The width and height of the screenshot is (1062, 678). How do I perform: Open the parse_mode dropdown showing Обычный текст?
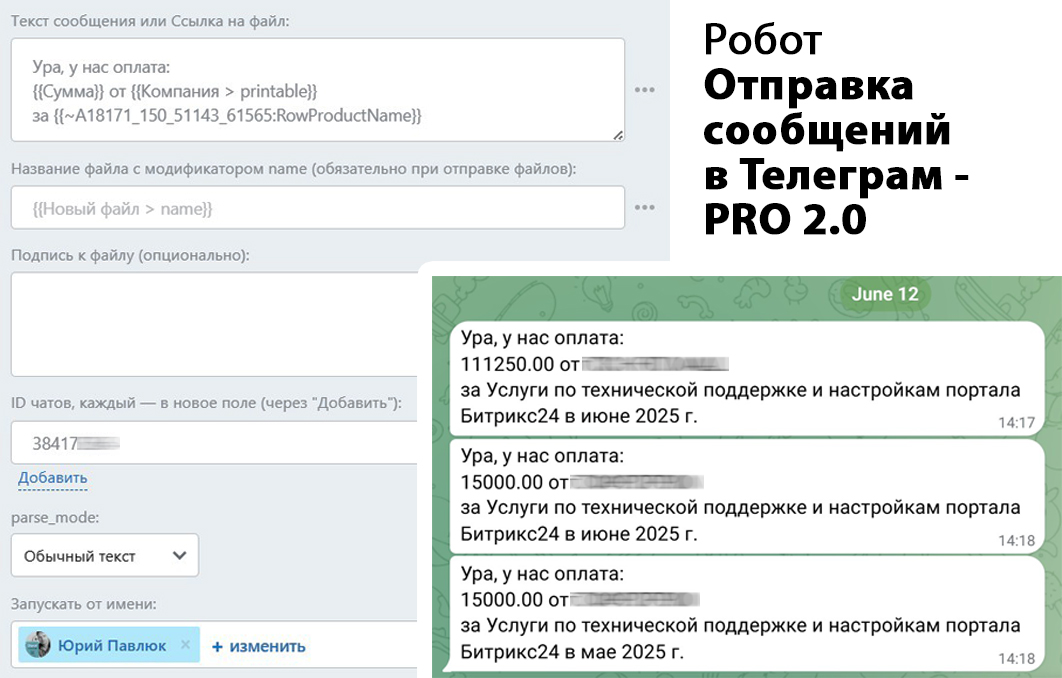[x=105, y=555]
